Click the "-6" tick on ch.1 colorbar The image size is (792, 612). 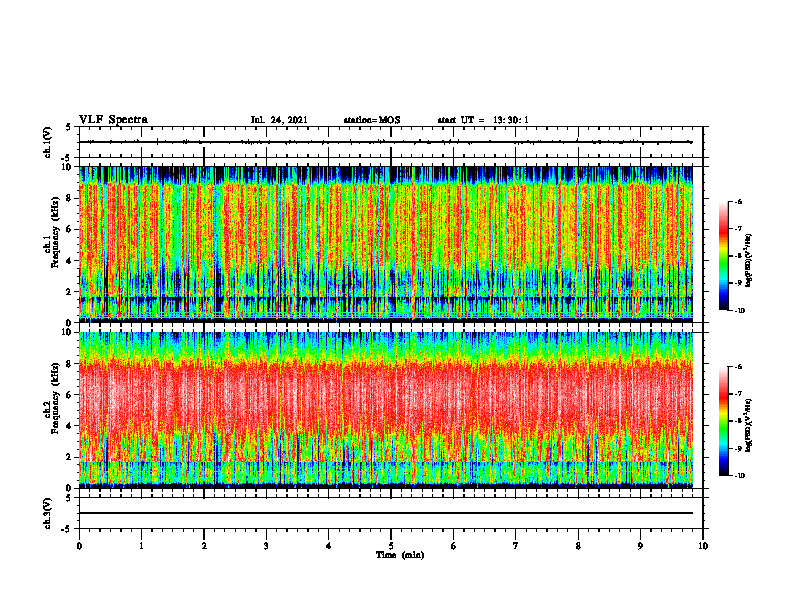point(738,201)
